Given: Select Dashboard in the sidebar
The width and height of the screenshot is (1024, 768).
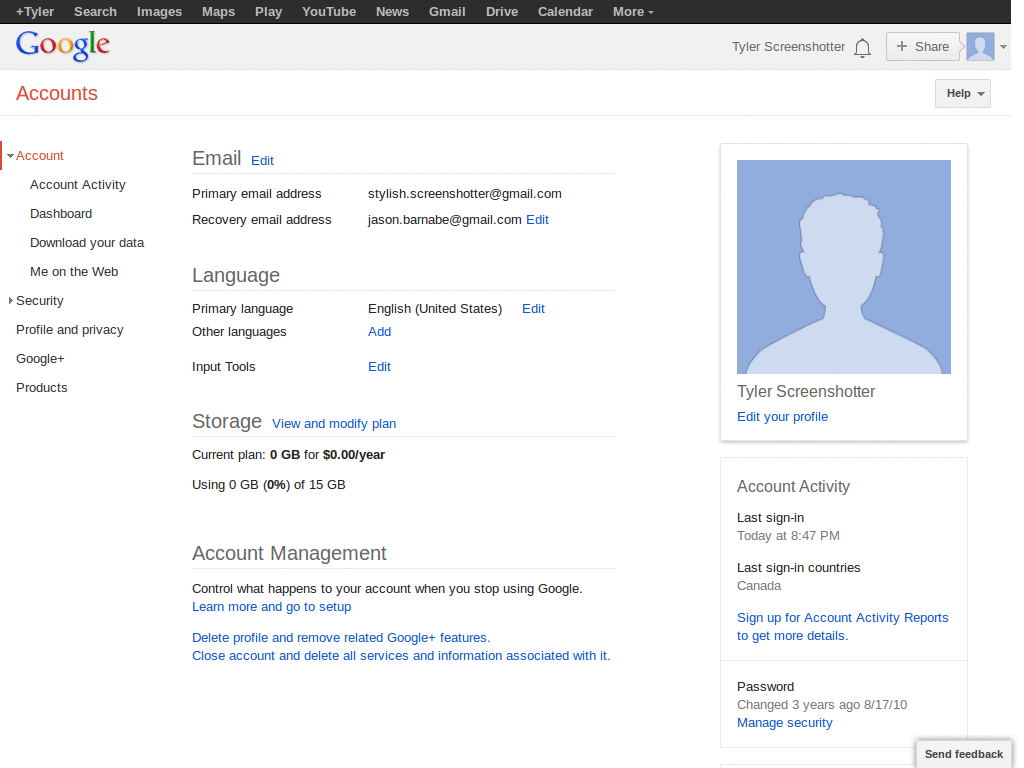Looking at the screenshot, I should click(x=61, y=214).
